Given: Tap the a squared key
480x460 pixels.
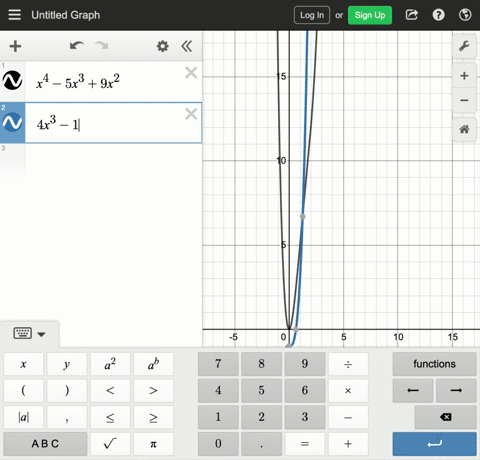Looking at the screenshot, I should click(110, 364).
